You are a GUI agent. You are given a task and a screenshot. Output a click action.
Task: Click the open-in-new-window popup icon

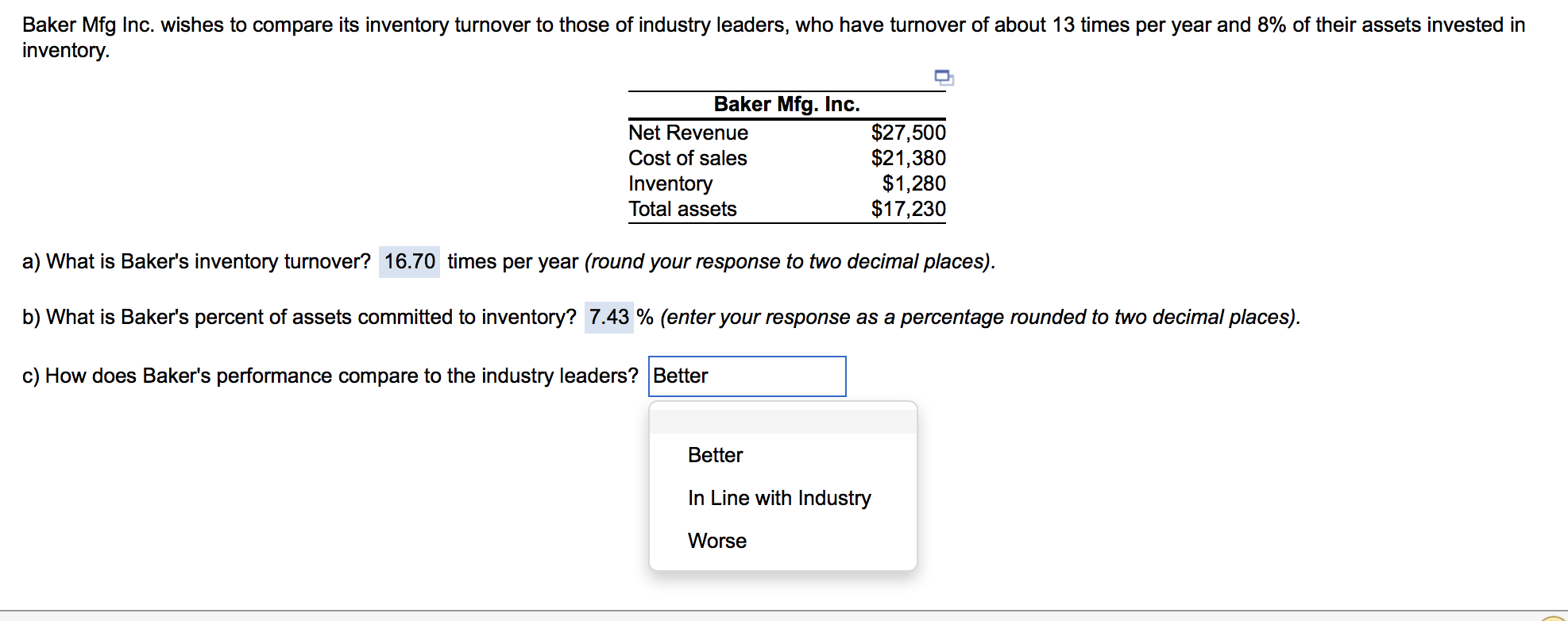(x=943, y=77)
